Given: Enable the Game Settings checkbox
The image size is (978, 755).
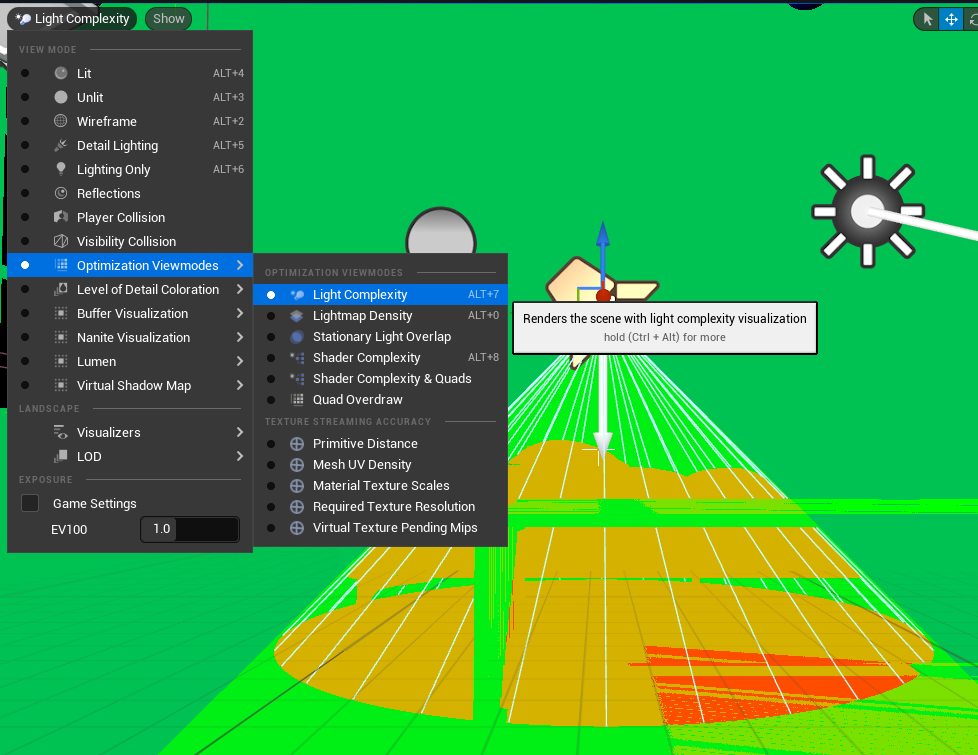Looking at the screenshot, I should coord(30,503).
